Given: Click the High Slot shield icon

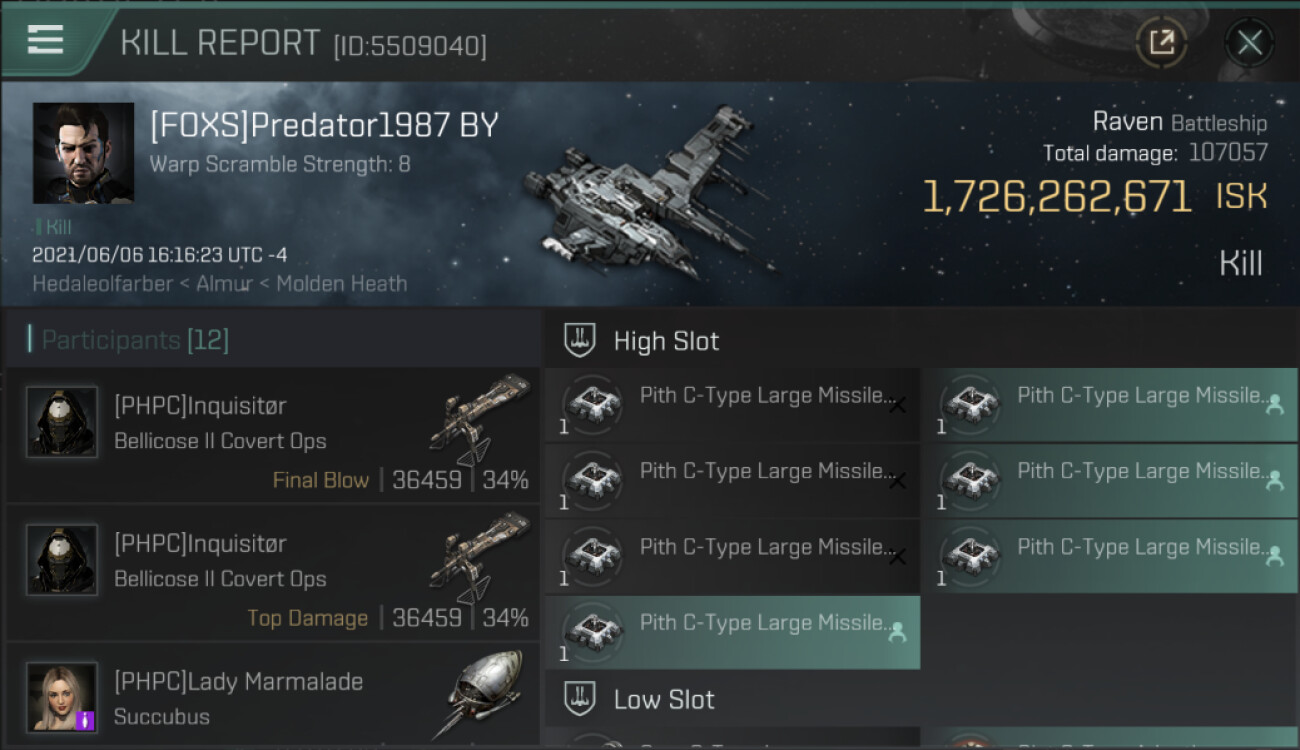Looking at the screenshot, I should point(580,341).
